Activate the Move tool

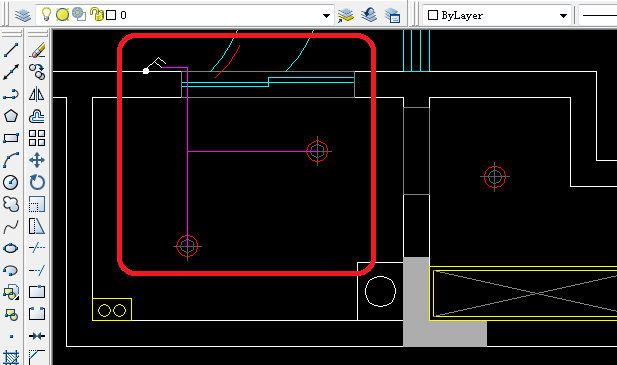tap(37, 160)
